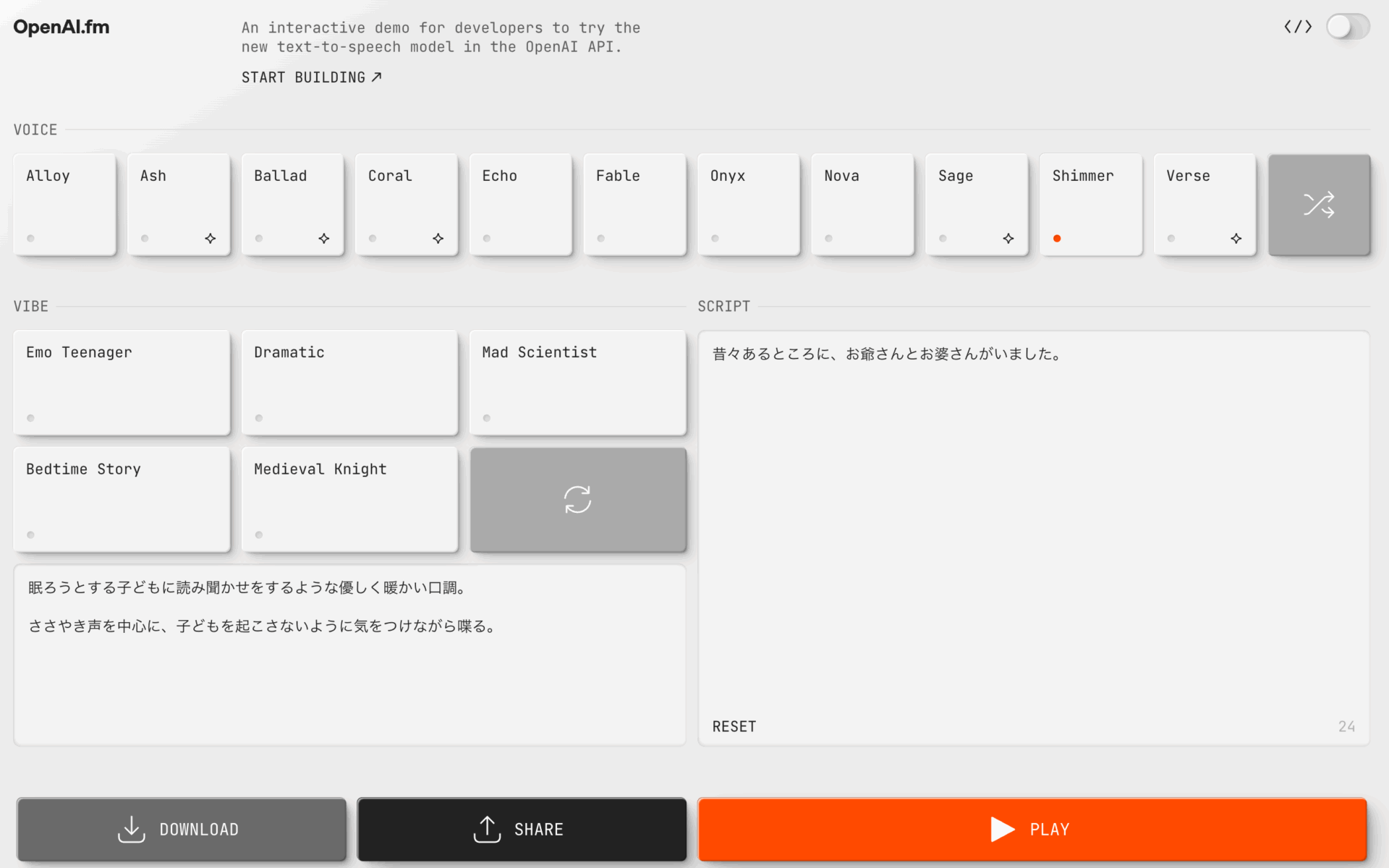Choose the Emo Teenager vibe
The width and height of the screenshot is (1389, 868).
click(122, 383)
